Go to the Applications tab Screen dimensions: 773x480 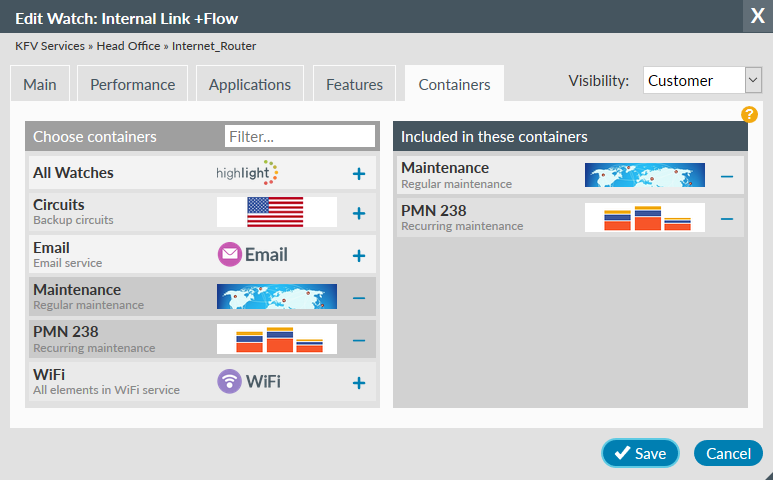coord(249,85)
